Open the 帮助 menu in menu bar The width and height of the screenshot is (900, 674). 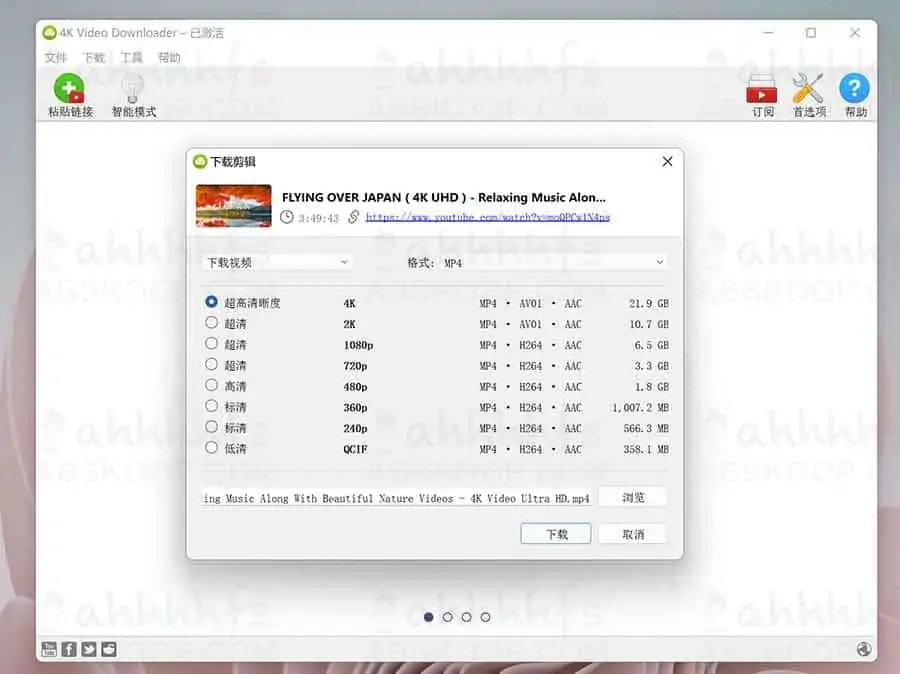(169, 57)
